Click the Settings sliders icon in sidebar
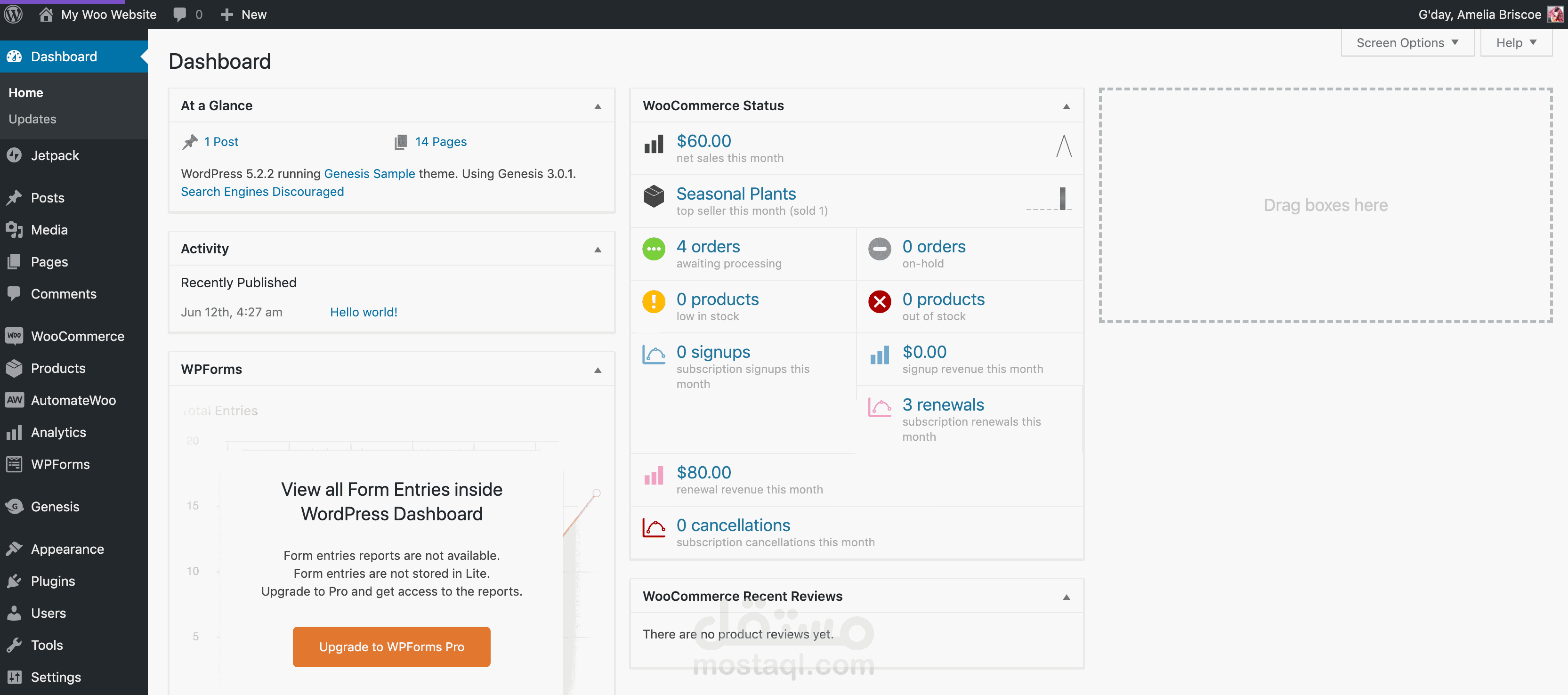This screenshot has height=695, width=1568. coord(14,677)
